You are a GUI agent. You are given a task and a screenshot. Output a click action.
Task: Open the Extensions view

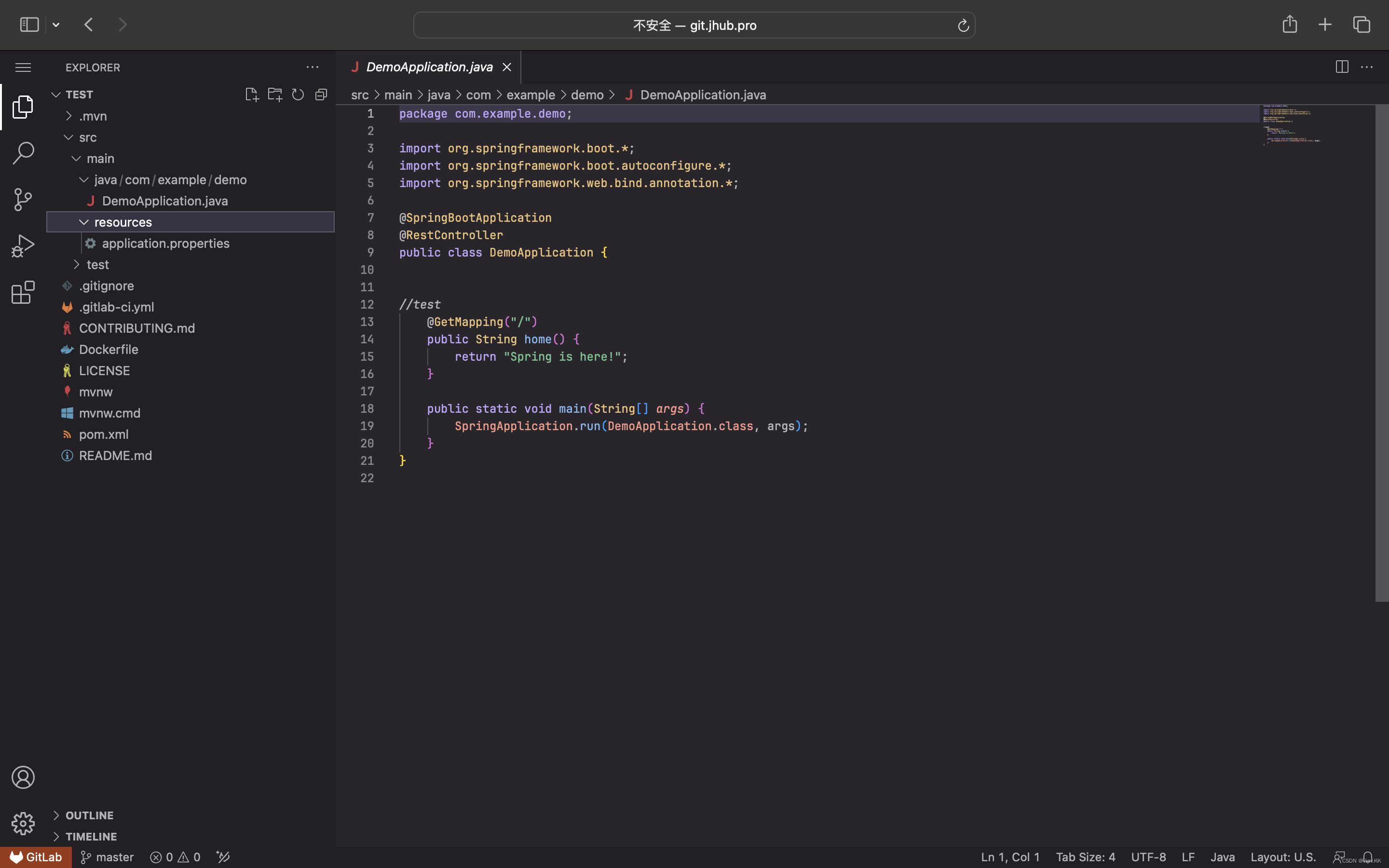(x=23, y=292)
